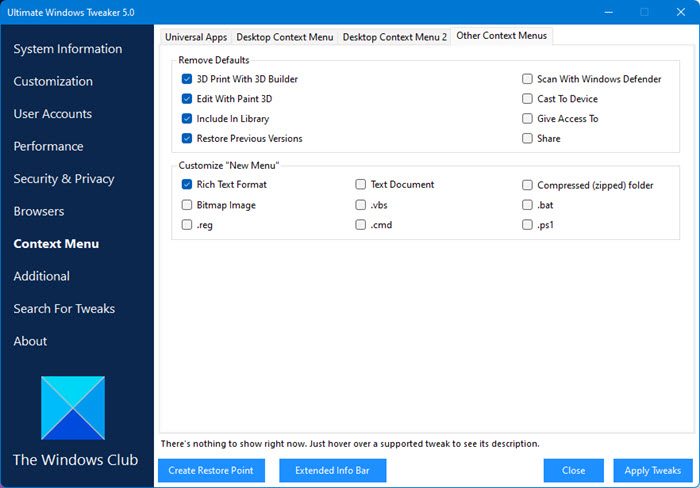Click the Extended Info Bar button
The width and height of the screenshot is (700, 488).
coord(332,470)
